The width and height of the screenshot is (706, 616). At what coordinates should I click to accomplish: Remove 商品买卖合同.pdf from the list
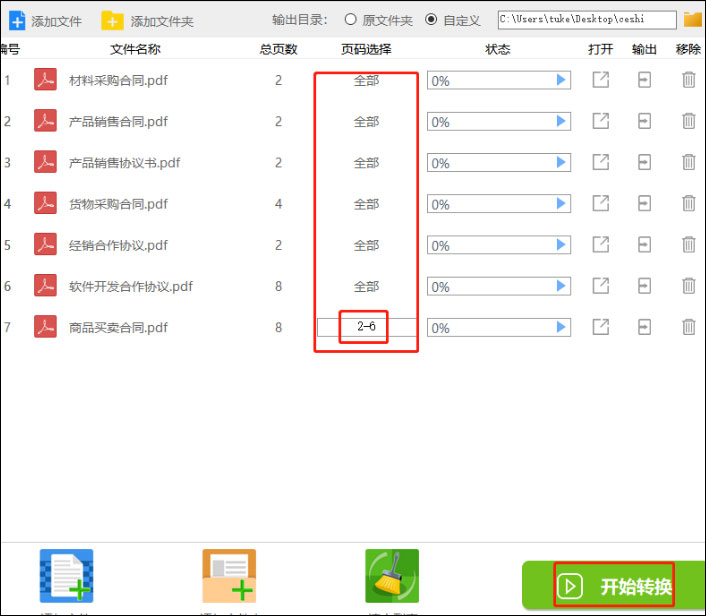688,327
